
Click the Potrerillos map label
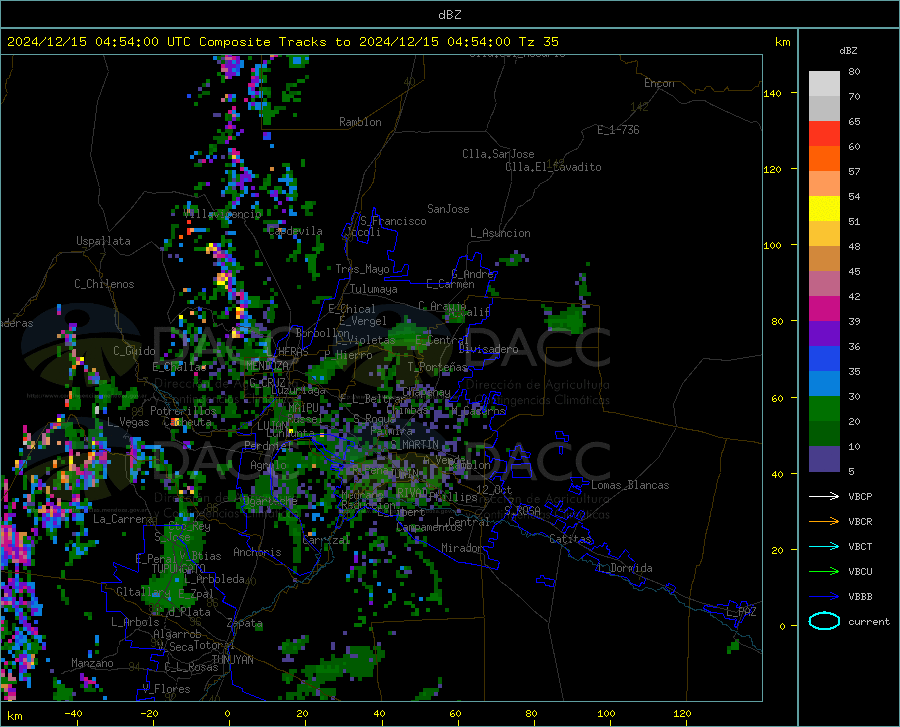pyautogui.click(x=183, y=411)
